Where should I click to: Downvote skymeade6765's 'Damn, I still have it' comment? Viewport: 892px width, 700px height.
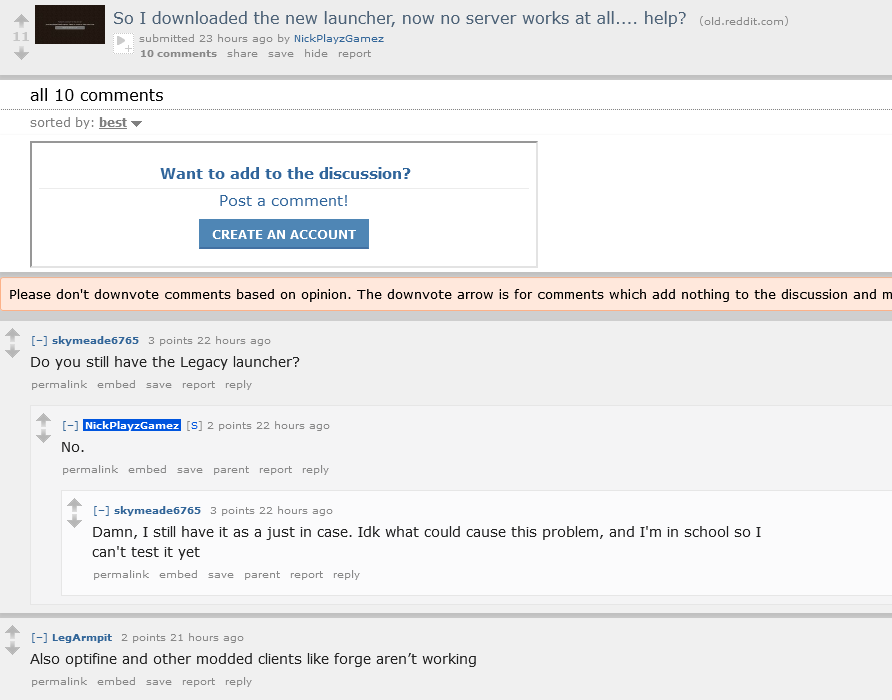pyautogui.click(x=75, y=521)
